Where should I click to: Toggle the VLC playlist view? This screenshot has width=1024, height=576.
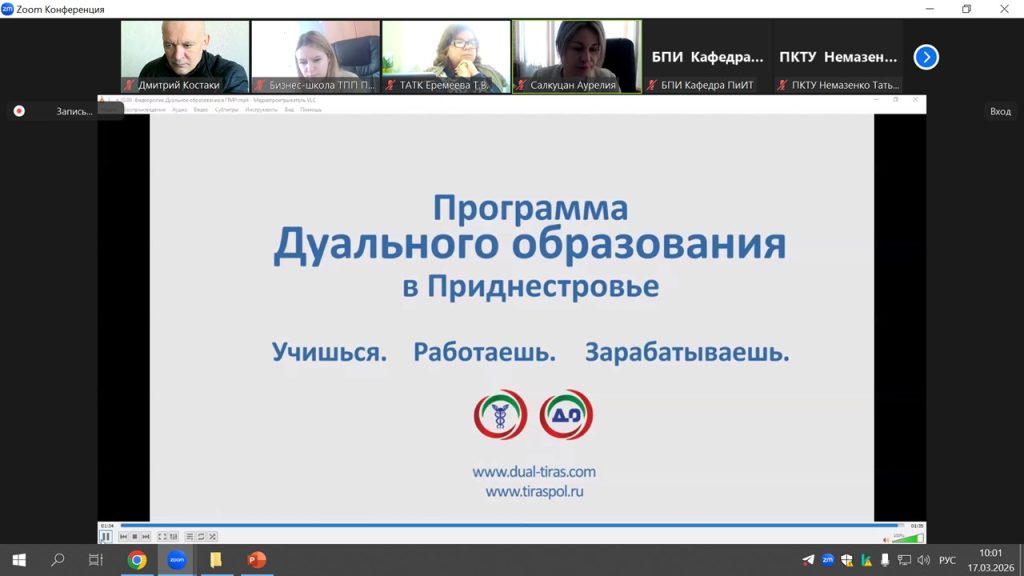click(190, 537)
